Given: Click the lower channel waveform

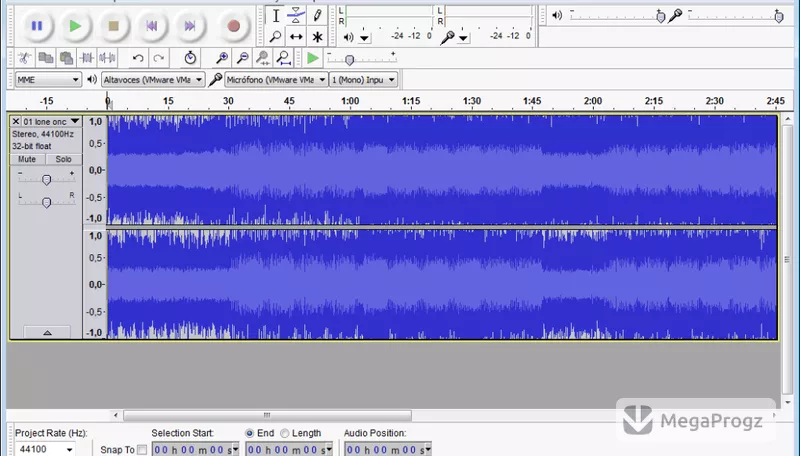Looking at the screenshot, I should tap(442, 284).
